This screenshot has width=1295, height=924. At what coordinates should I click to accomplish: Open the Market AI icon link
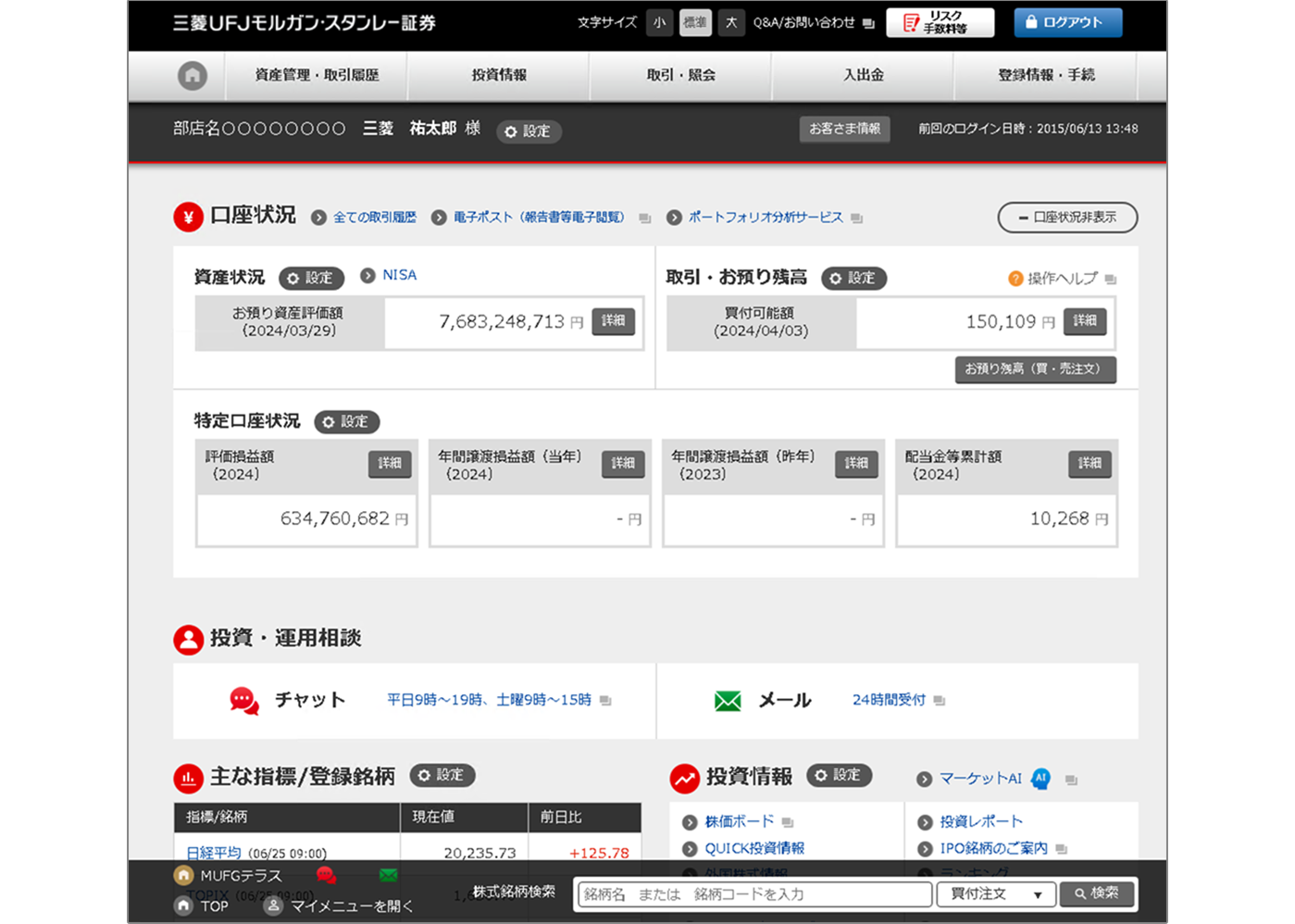coord(1040,779)
